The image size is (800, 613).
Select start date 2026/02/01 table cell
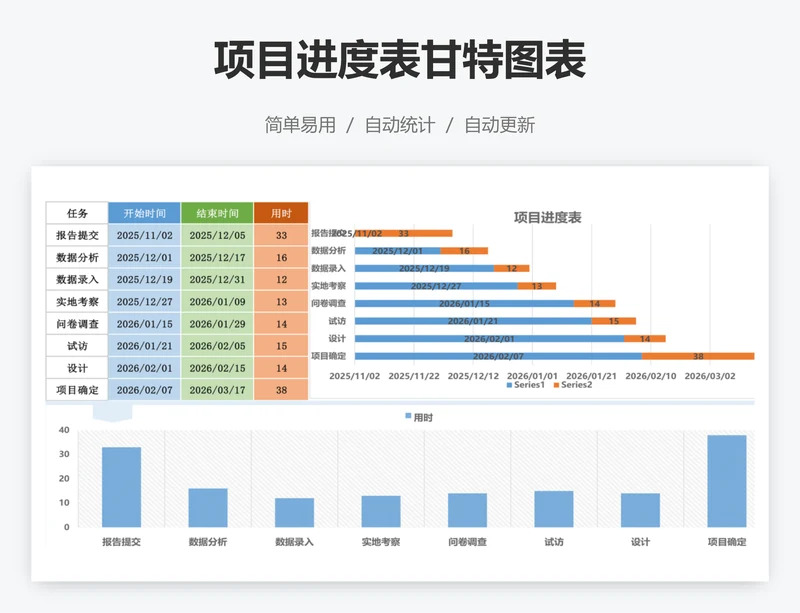pyautogui.click(x=144, y=368)
